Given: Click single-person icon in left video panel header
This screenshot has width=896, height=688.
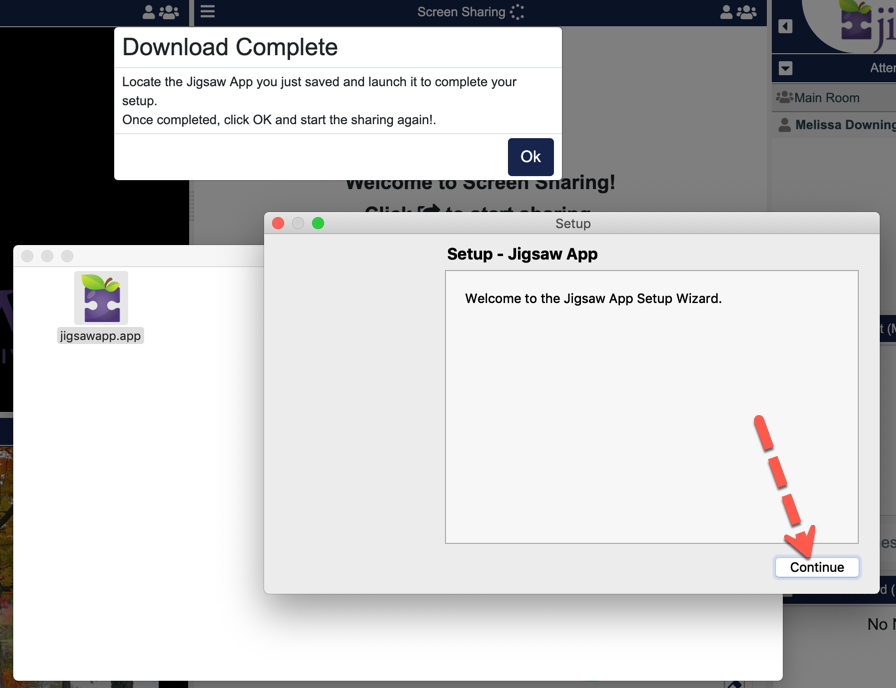Looking at the screenshot, I should tap(149, 12).
